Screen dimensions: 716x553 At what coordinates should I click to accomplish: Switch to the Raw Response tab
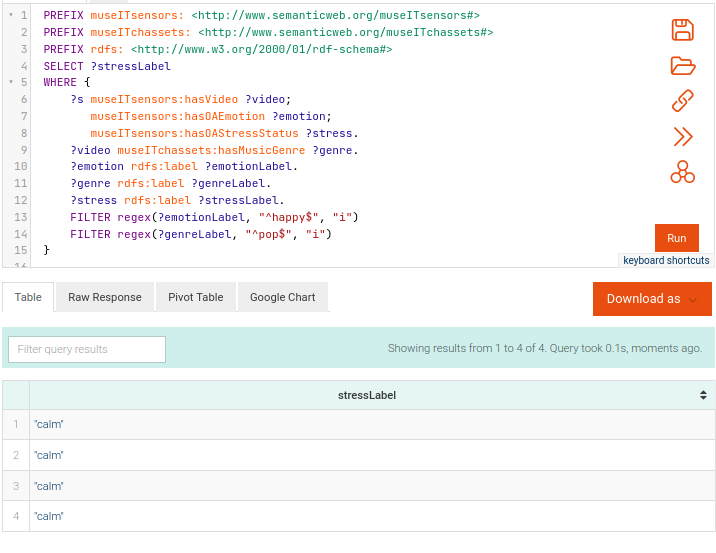[x=104, y=297]
